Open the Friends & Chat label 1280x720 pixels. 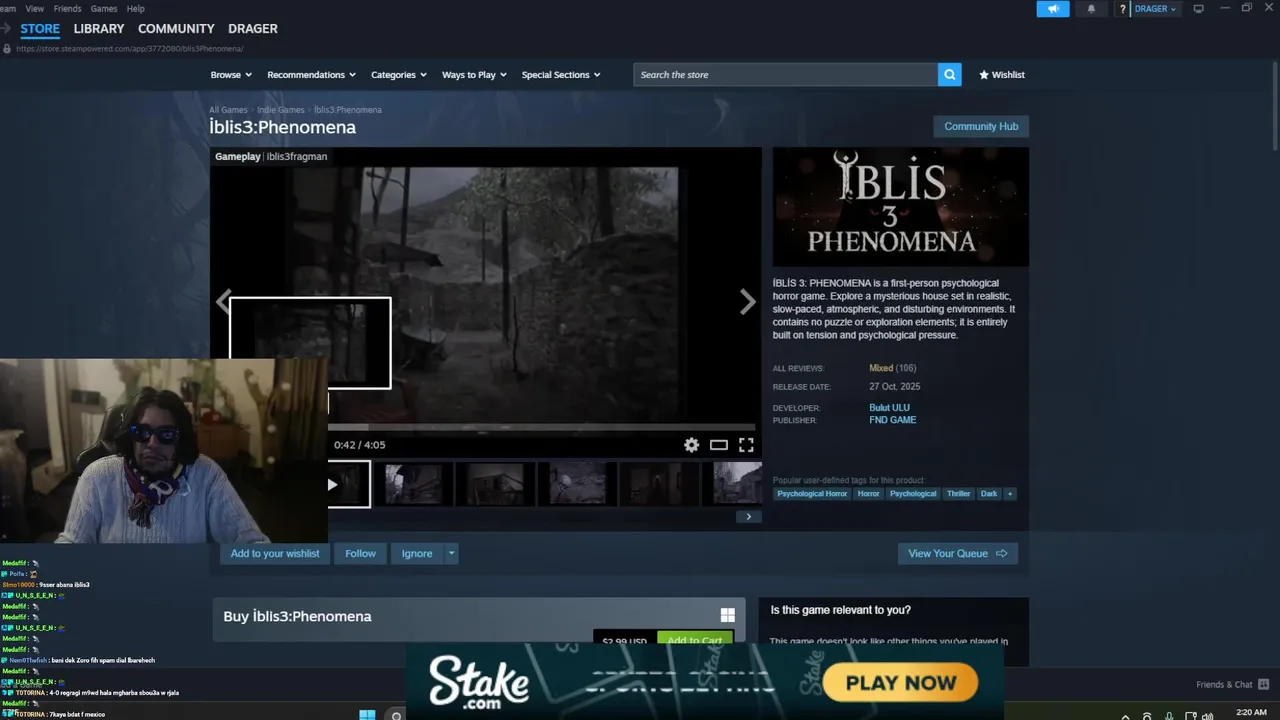pyautogui.click(x=1224, y=685)
